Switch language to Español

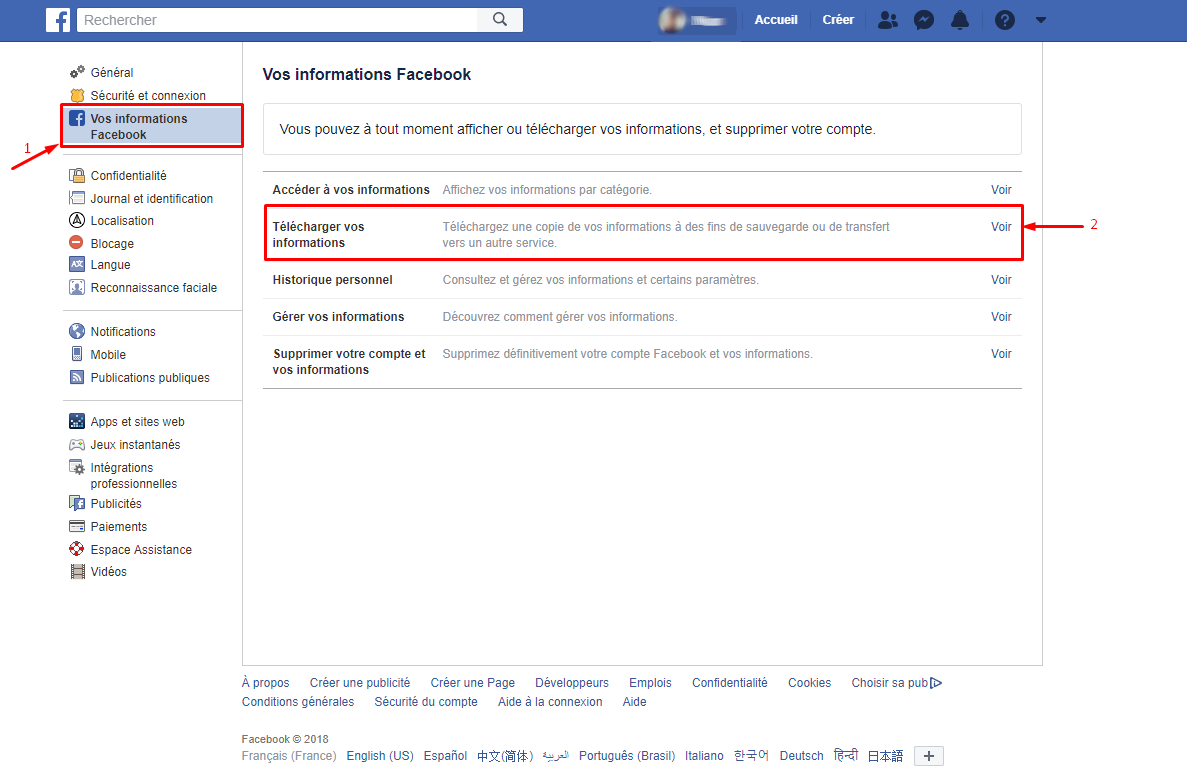(445, 756)
